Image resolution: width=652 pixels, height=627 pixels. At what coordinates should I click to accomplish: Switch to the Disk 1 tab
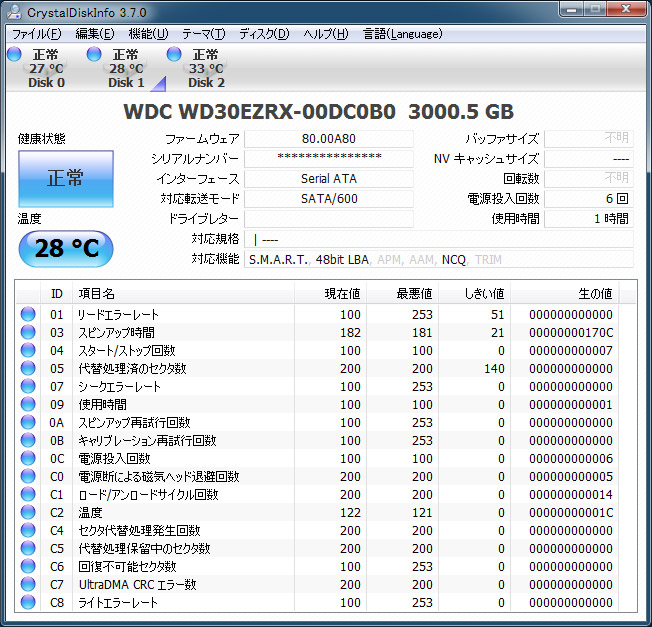pos(126,69)
